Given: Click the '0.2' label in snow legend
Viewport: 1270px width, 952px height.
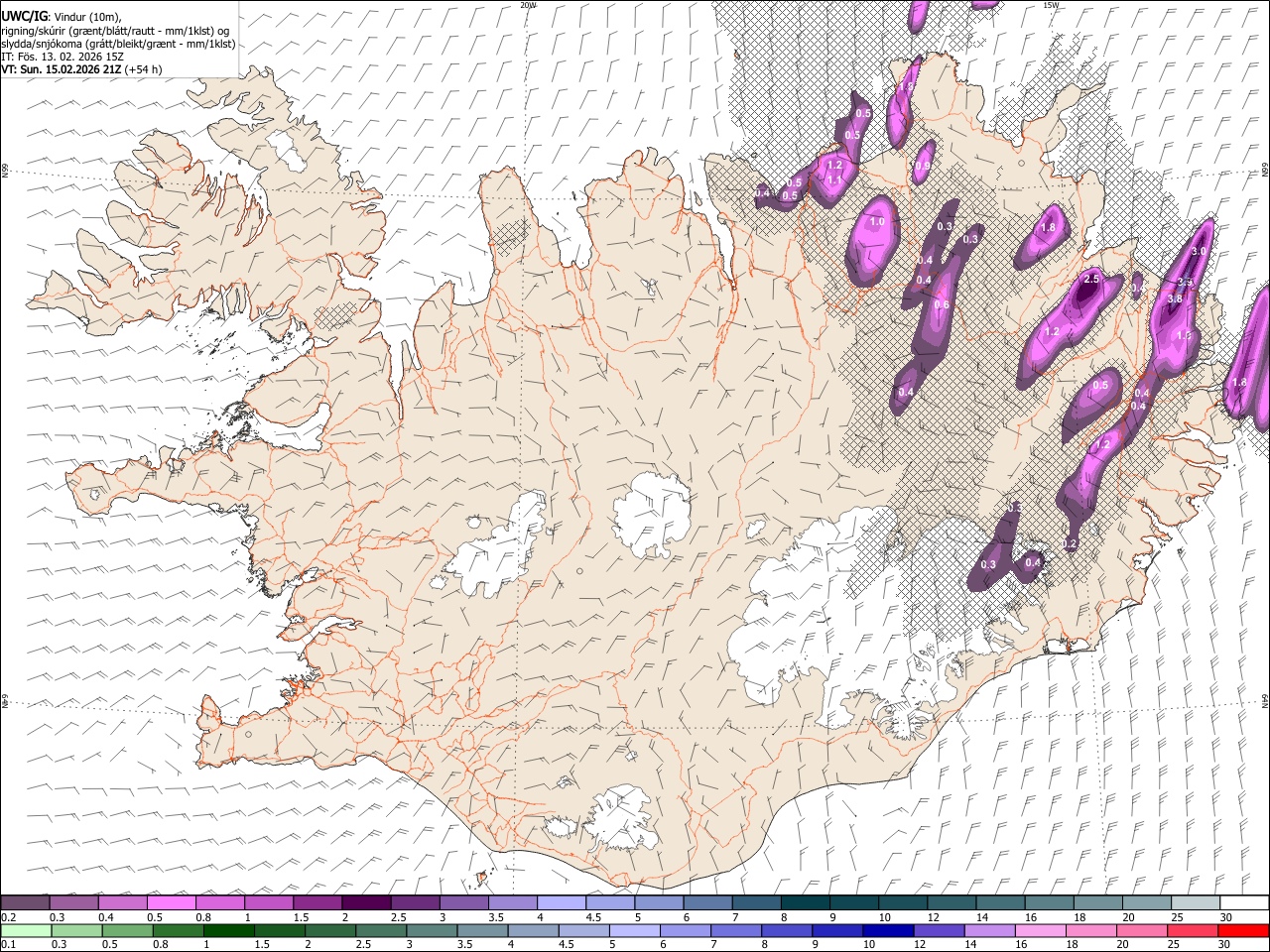Looking at the screenshot, I should pyautogui.click(x=8, y=917).
